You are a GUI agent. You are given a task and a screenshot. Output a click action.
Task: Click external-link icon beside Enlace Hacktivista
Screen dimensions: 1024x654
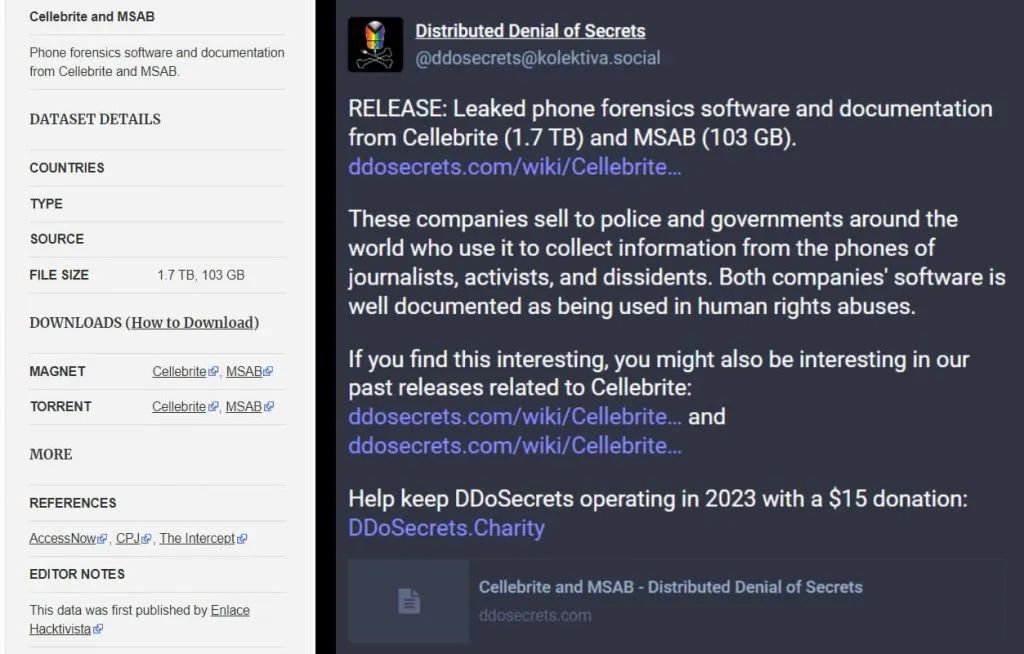click(98, 629)
